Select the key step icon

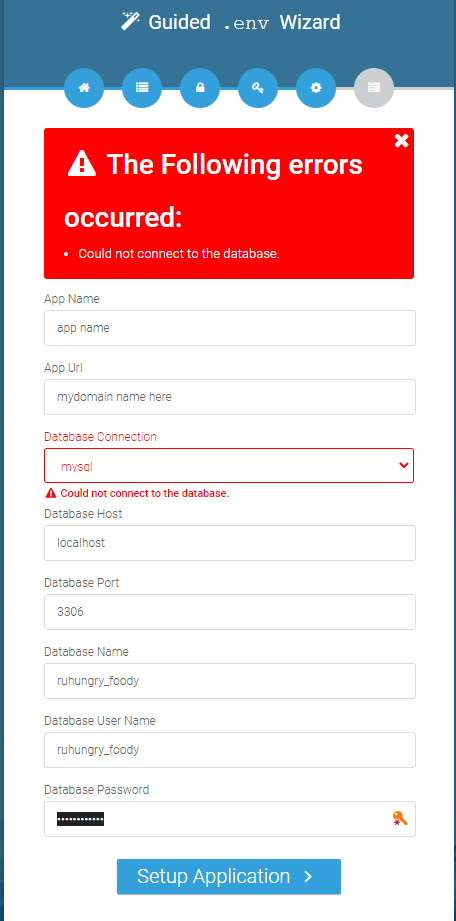click(258, 88)
